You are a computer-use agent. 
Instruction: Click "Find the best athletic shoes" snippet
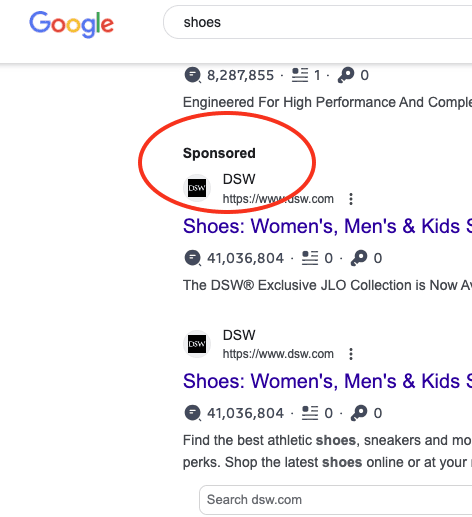pos(327,451)
